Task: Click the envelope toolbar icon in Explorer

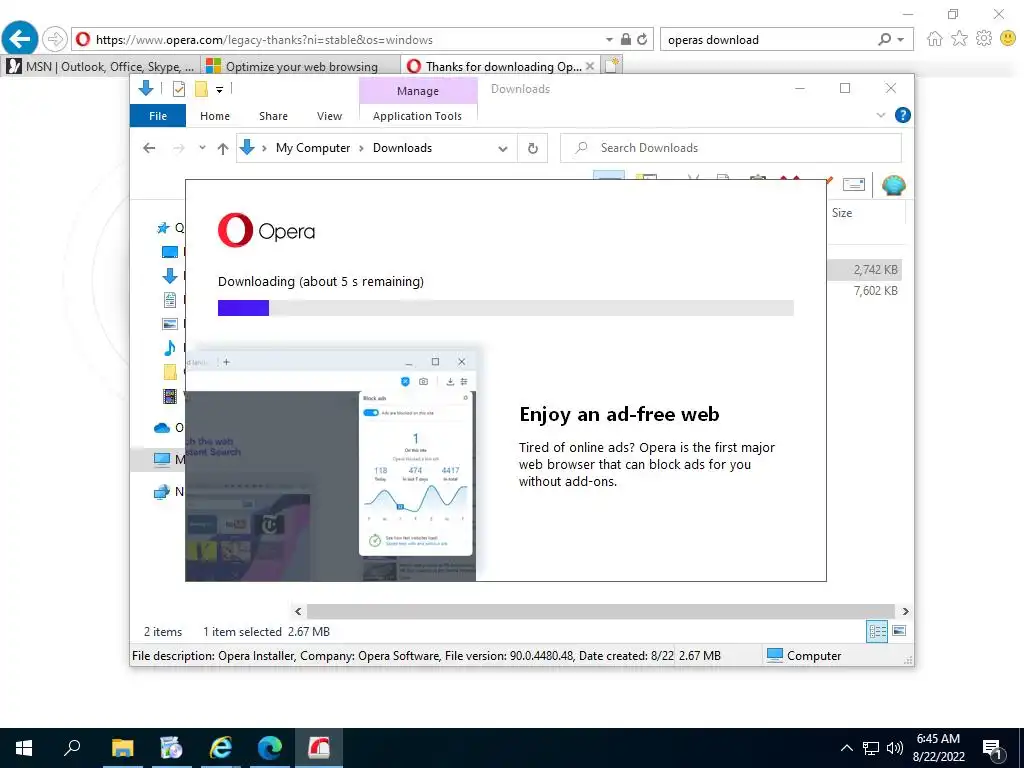Action: (854, 185)
